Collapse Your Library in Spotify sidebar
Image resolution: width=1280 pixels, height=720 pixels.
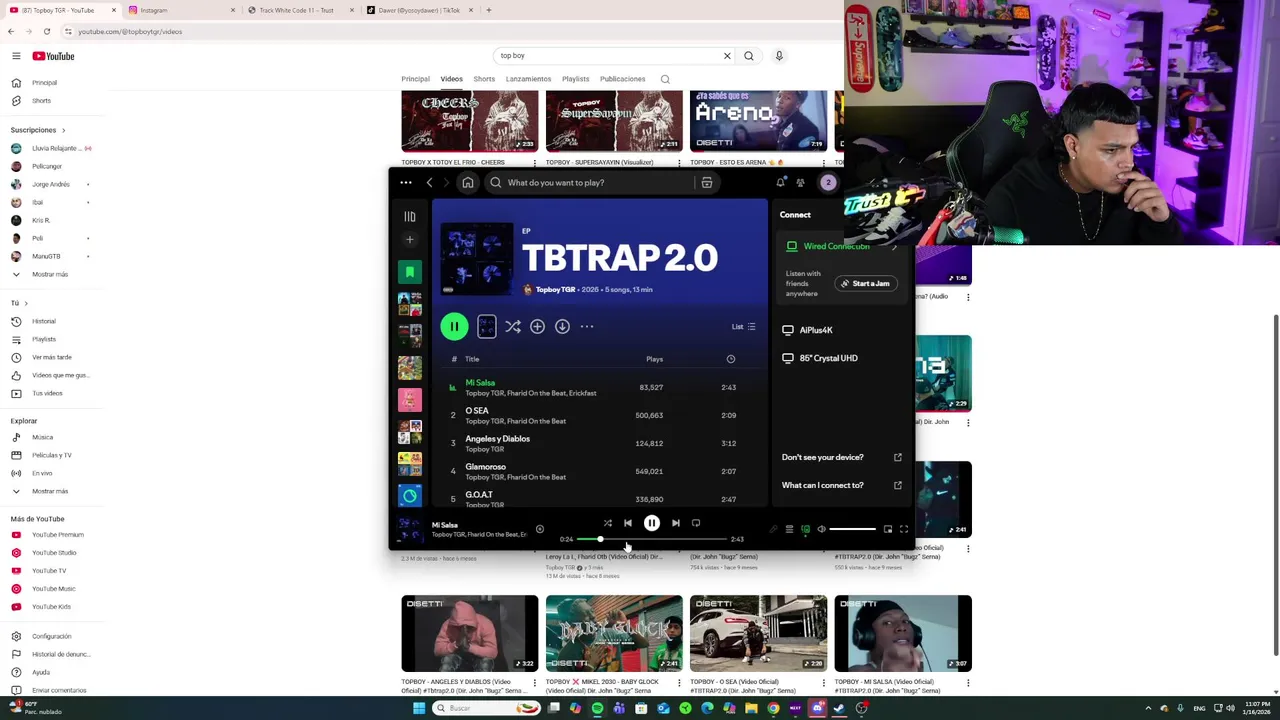(410, 216)
